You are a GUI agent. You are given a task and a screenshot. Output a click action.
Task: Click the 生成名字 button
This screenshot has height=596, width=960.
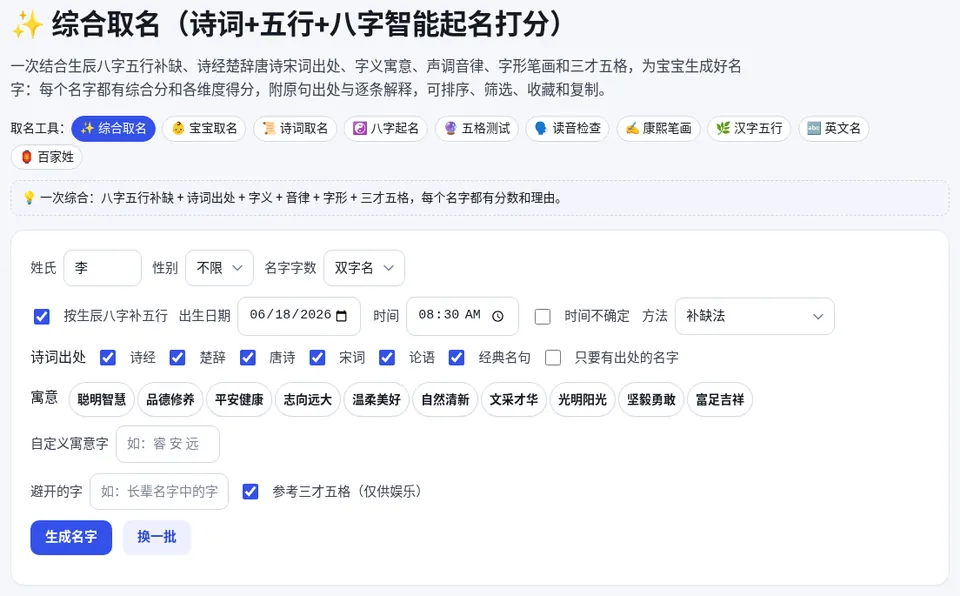click(x=71, y=537)
